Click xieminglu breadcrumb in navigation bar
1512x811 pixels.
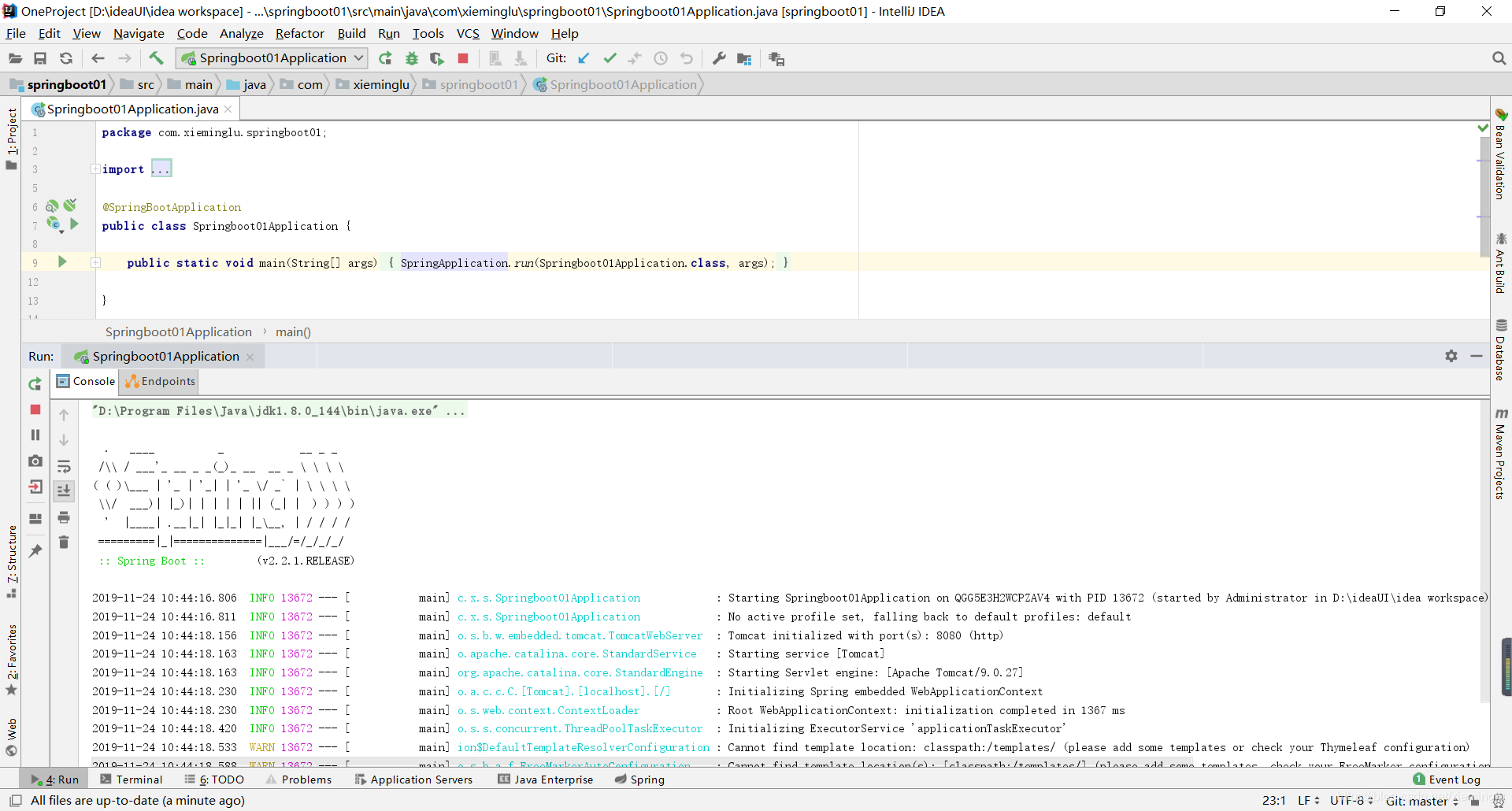tap(372, 85)
